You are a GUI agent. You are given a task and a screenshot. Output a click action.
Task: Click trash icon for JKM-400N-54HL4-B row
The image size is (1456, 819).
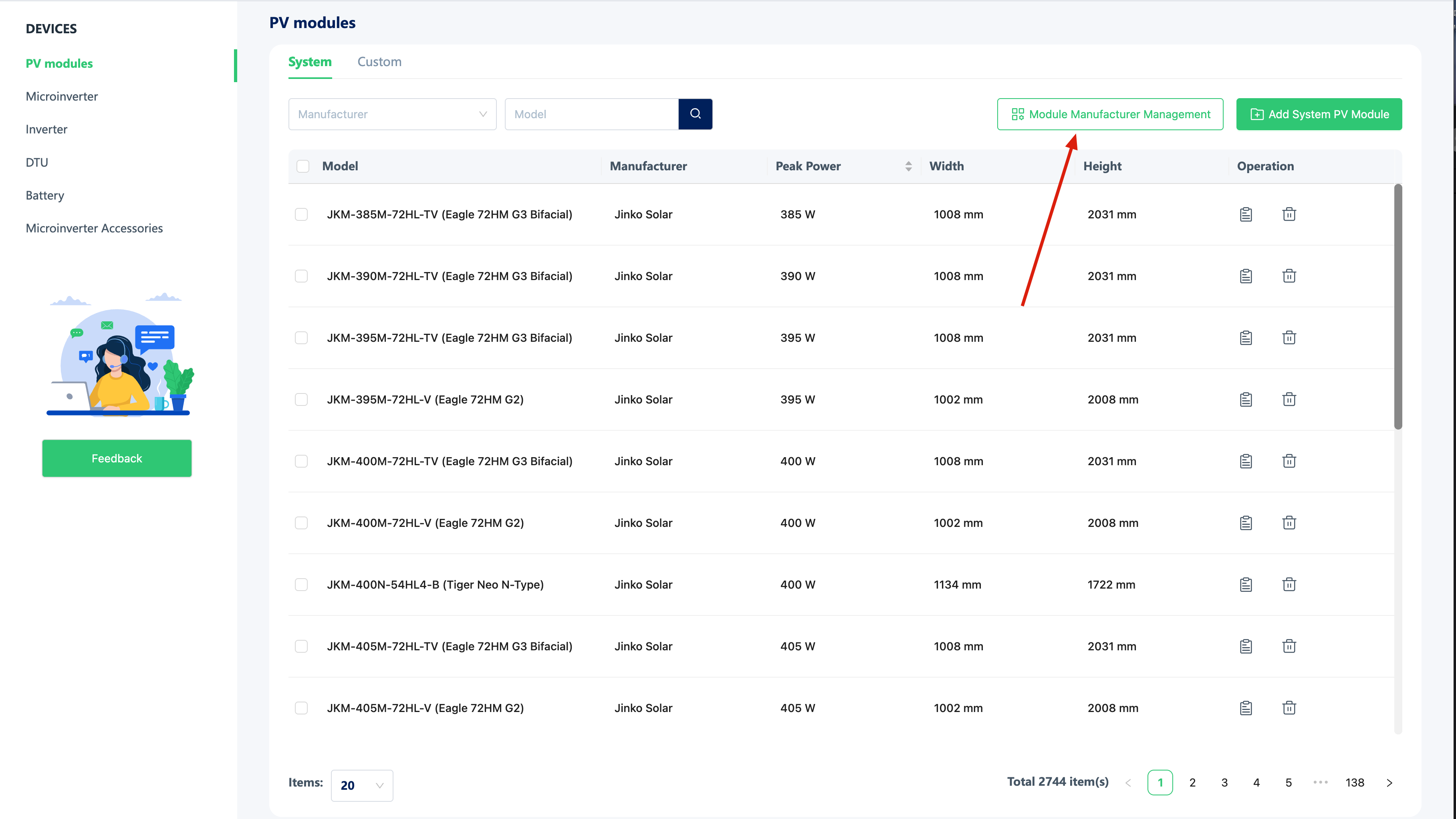tap(1289, 585)
